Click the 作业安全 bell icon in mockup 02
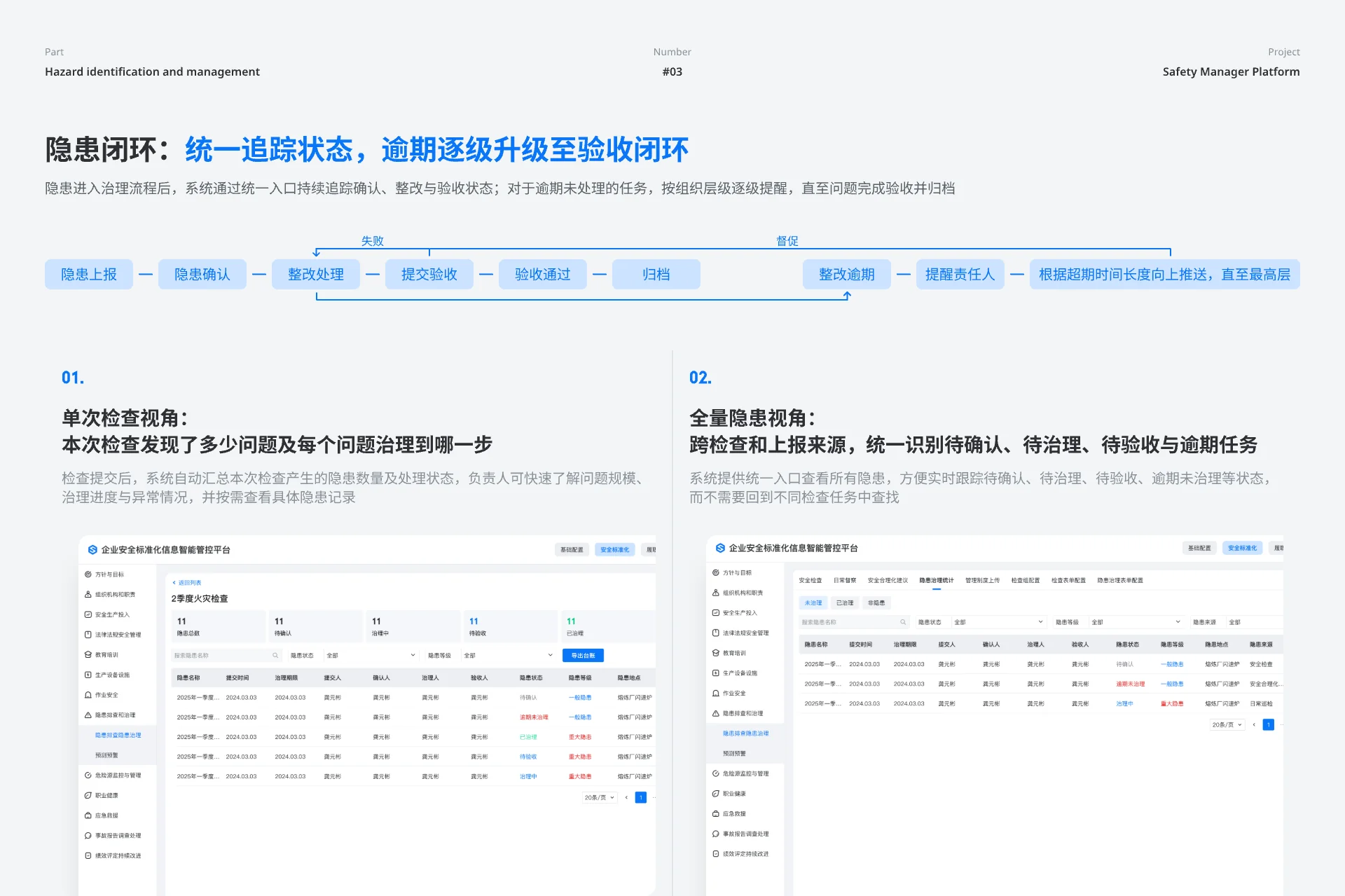Viewport: 1345px width, 896px height. click(x=716, y=693)
